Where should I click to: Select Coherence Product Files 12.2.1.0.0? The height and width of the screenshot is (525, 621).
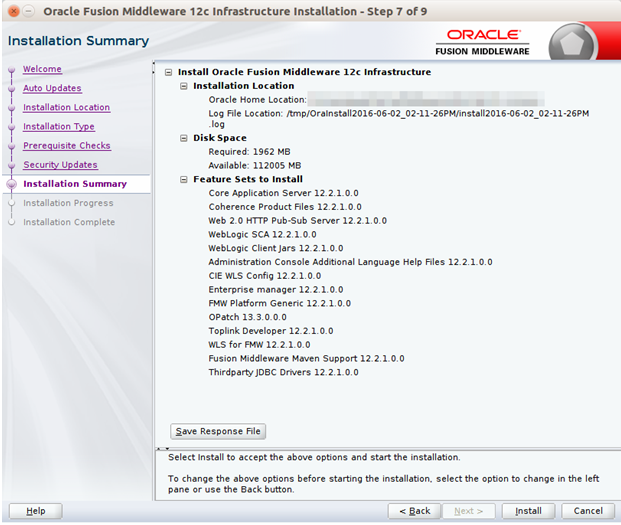click(x=285, y=207)
